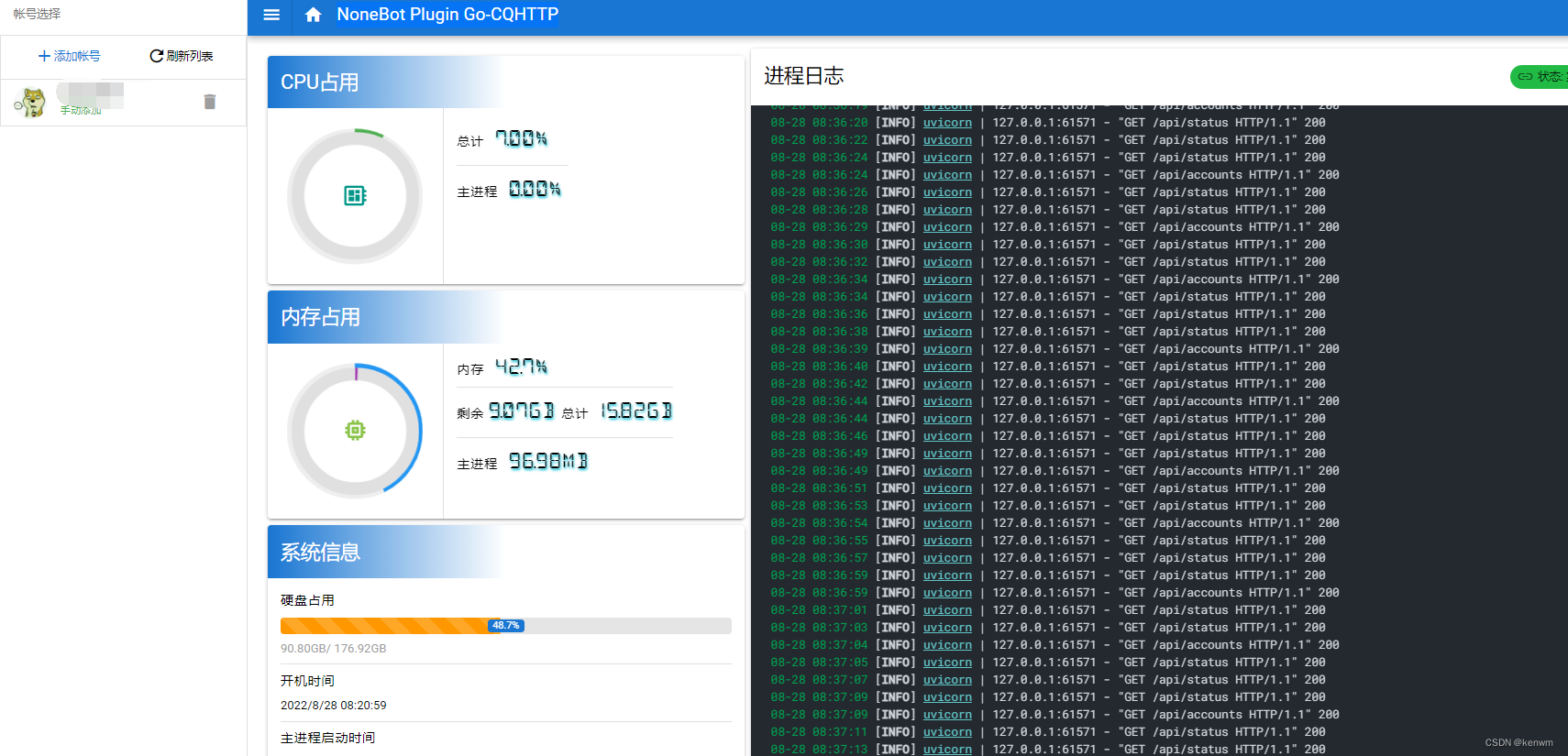Open uvicorn link in 08:37:11 log line
The width and height of the screenshot is (1568, 756).
(x=947, y=732)
